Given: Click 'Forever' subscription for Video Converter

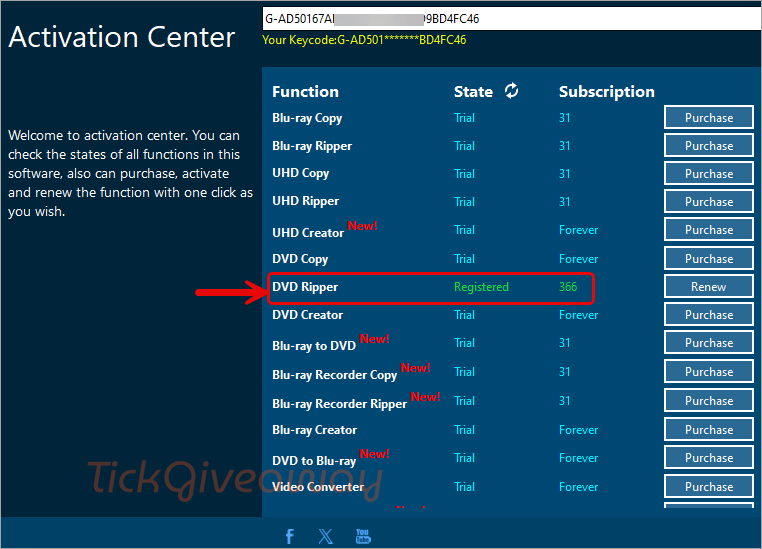Looking at the screenshot, I should [578, 486].
